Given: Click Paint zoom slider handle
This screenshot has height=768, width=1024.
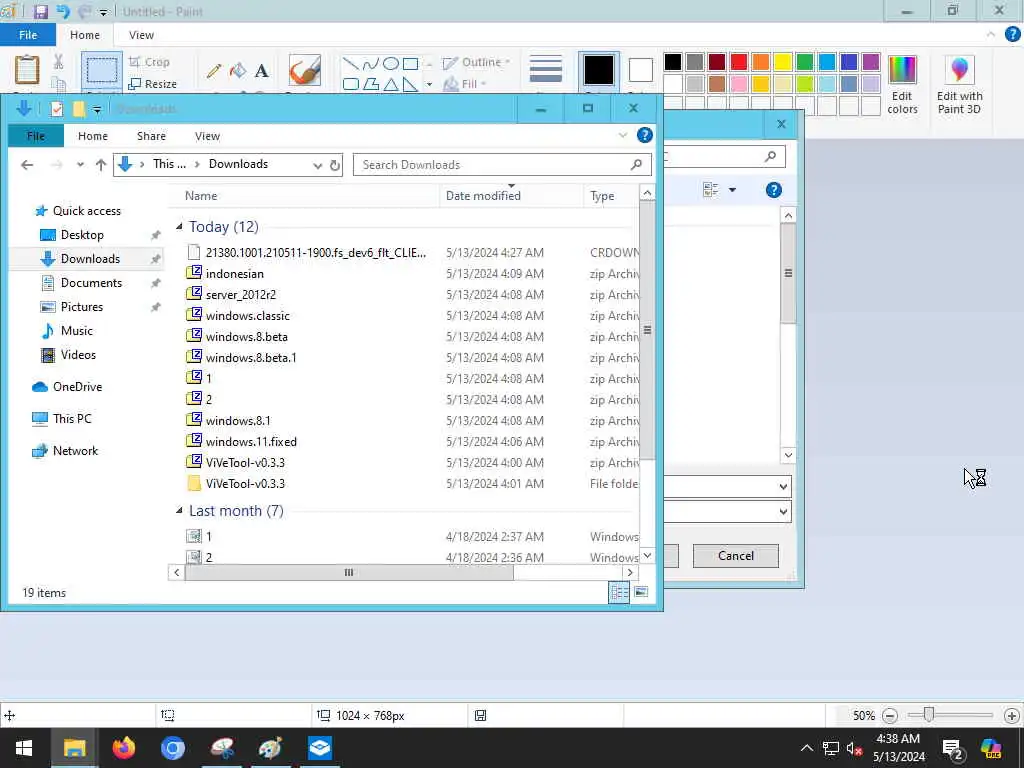Looking at the screenshot, I should pos(928,715).
